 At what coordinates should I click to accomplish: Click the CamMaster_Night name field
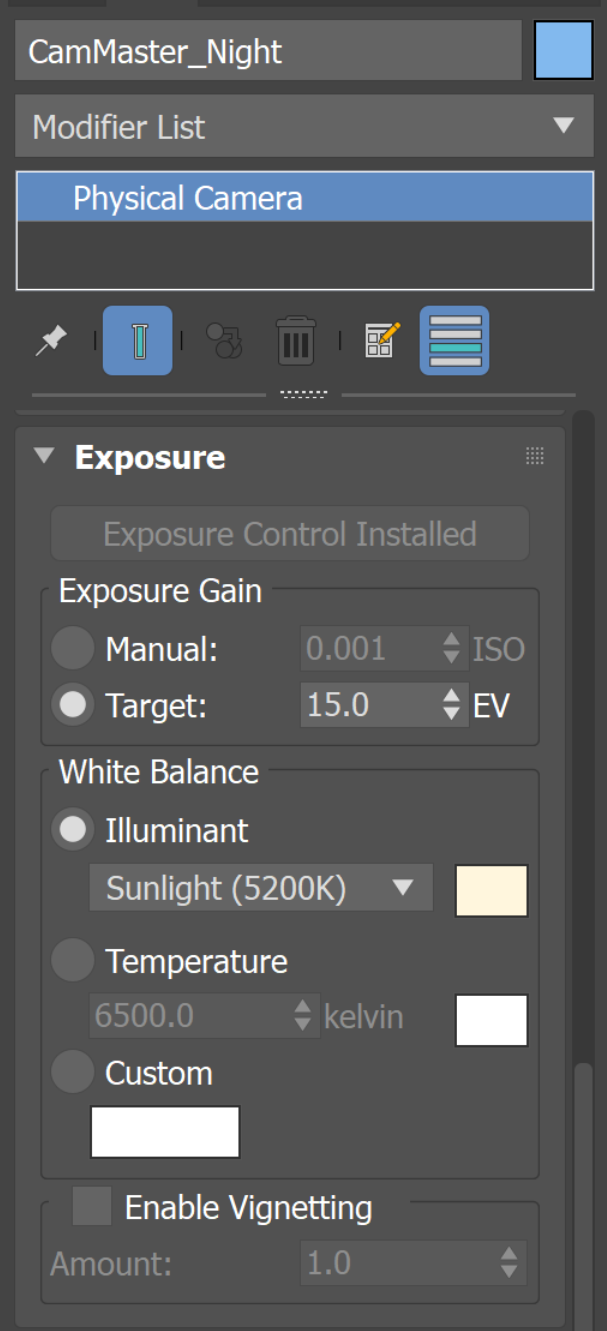pos(268,52)
